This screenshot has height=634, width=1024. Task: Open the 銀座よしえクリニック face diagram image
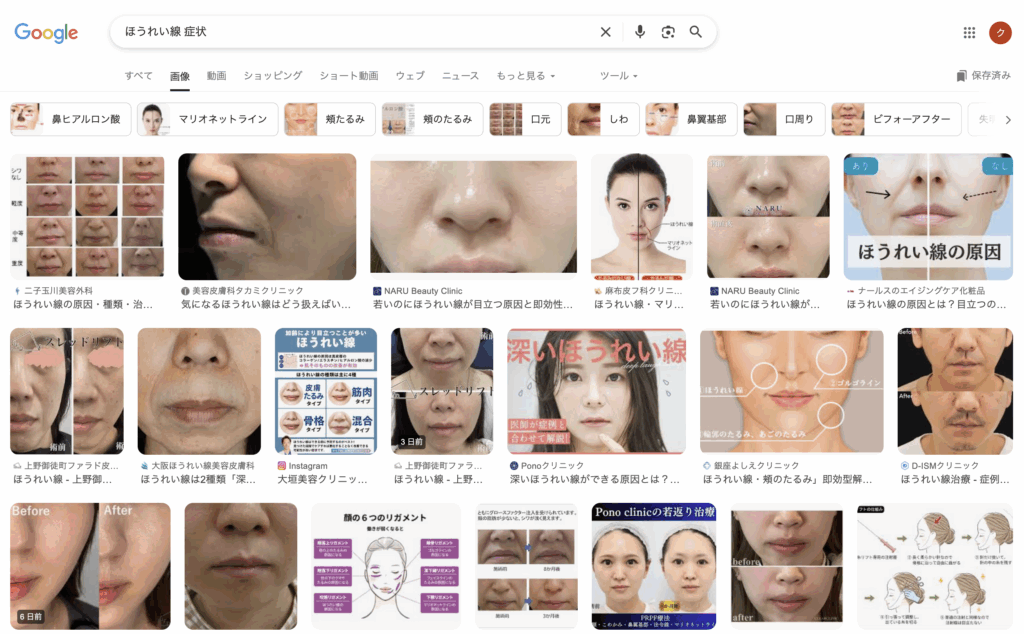coord(792,391)
